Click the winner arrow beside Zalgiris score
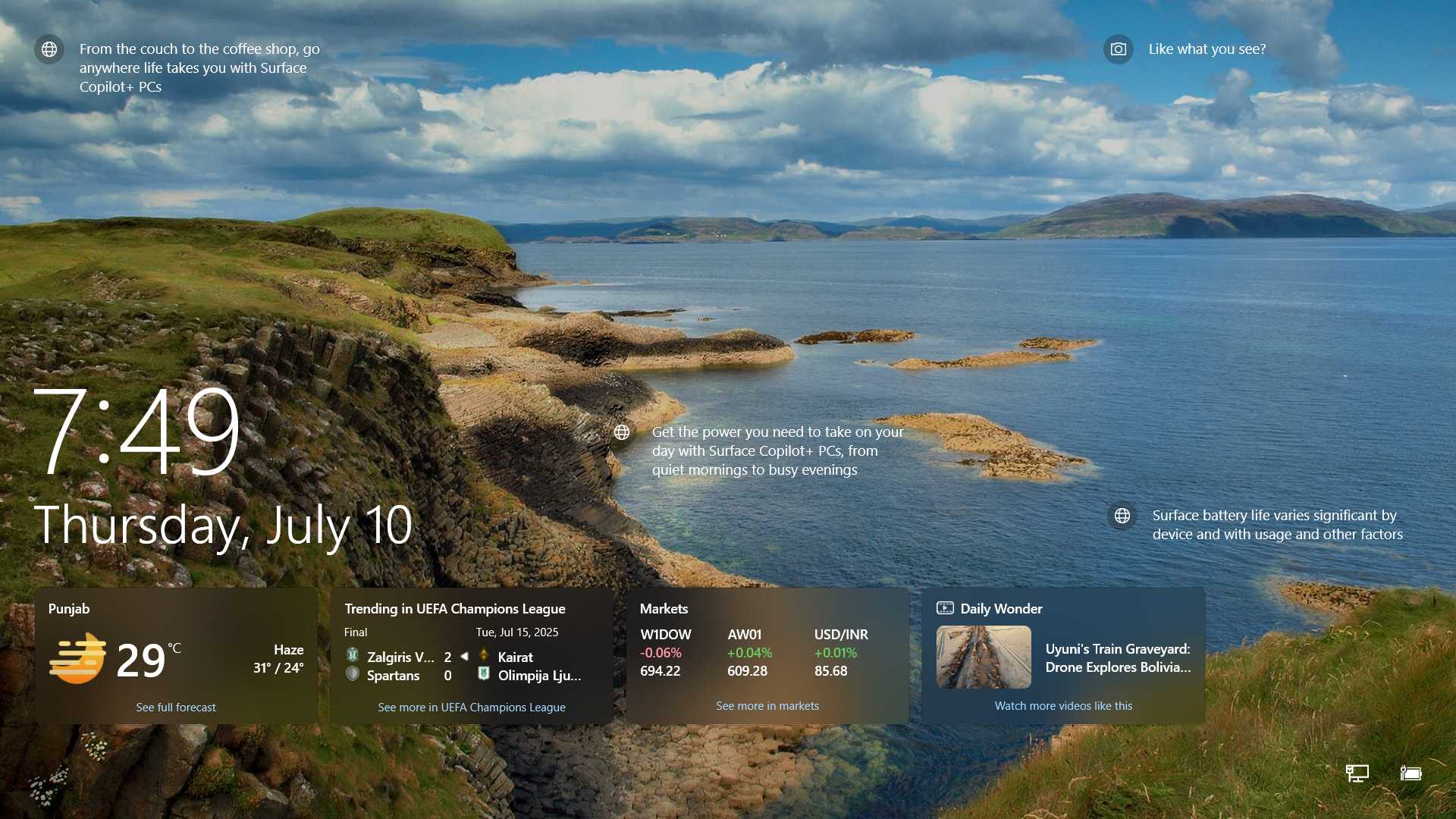 (x=464, y=656)
